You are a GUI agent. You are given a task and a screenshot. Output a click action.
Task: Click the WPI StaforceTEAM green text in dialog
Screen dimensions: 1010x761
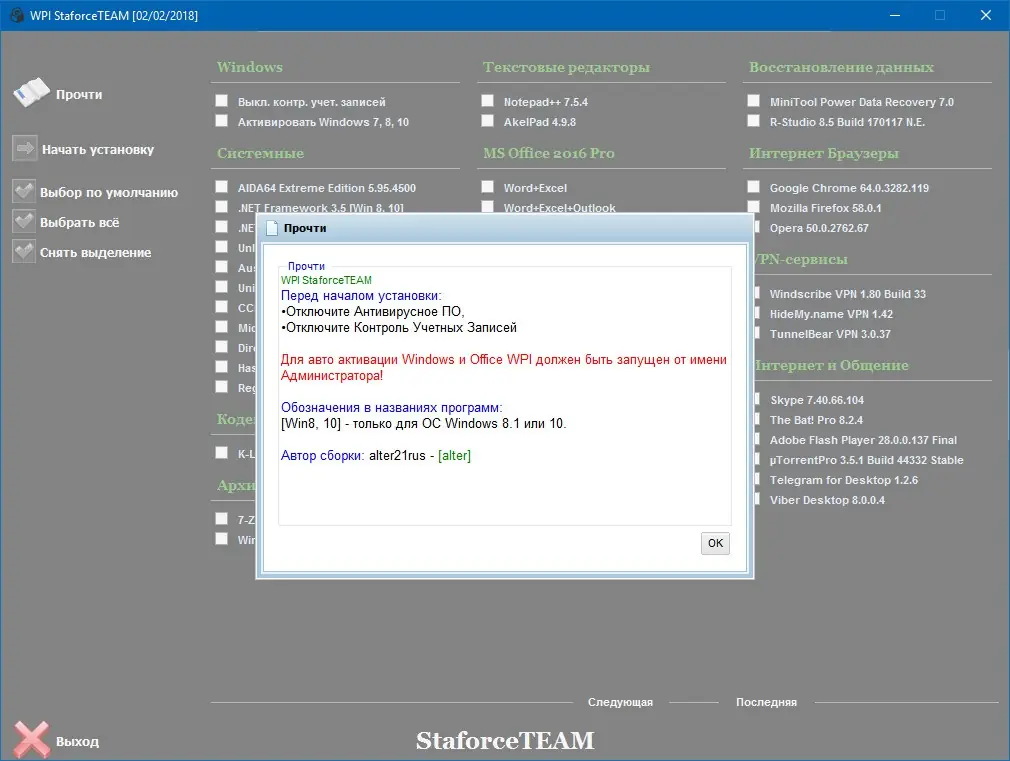pyautogui.click(x=326, y=280)
